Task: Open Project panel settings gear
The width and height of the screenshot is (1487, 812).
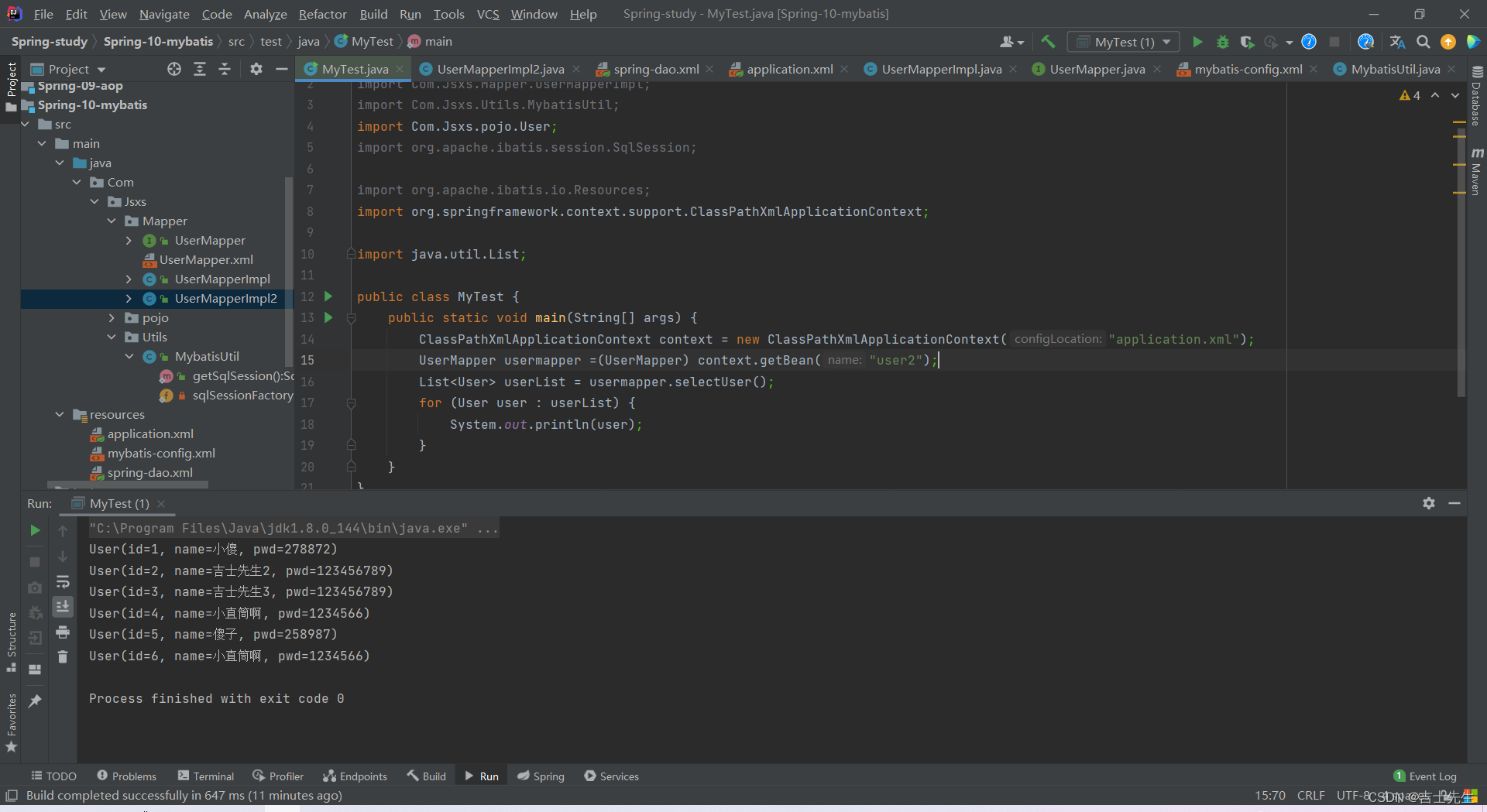Action: 256,69
